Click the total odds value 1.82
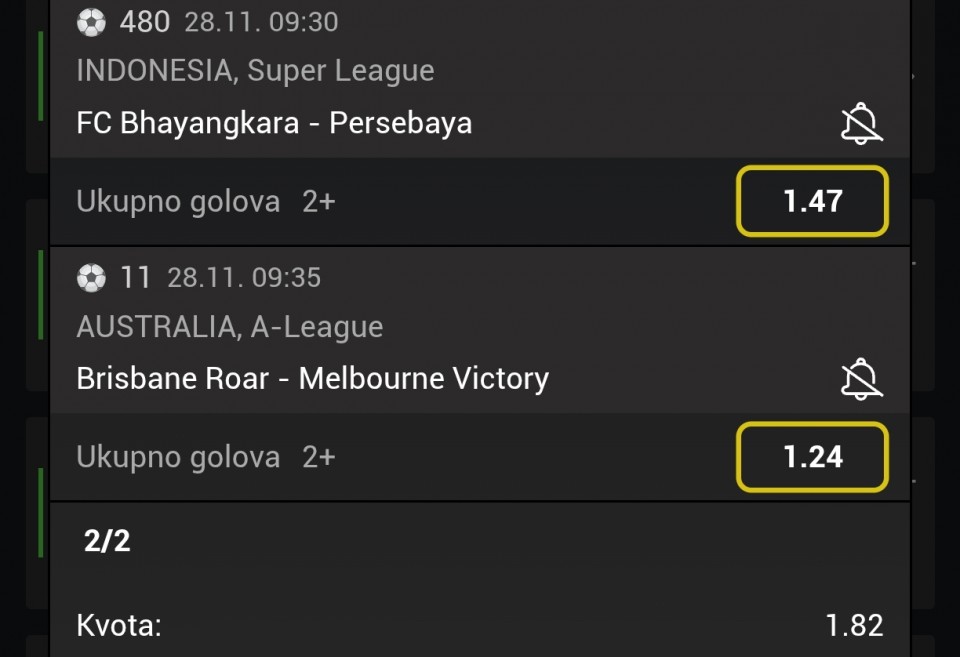The image size is (960, 657). point(854,626)
